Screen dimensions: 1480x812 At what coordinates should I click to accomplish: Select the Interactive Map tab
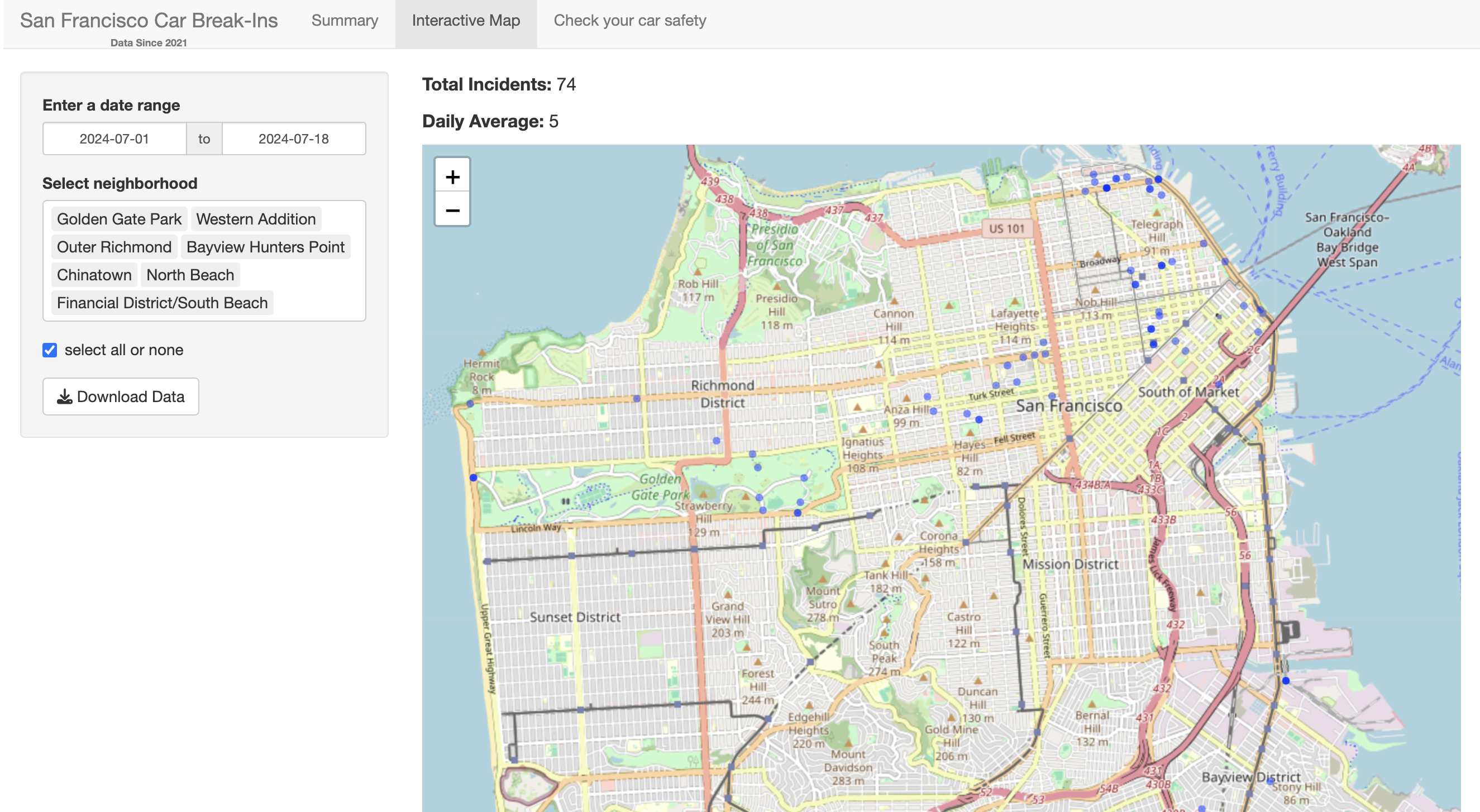pyautogui.click(x=465, y=21)
